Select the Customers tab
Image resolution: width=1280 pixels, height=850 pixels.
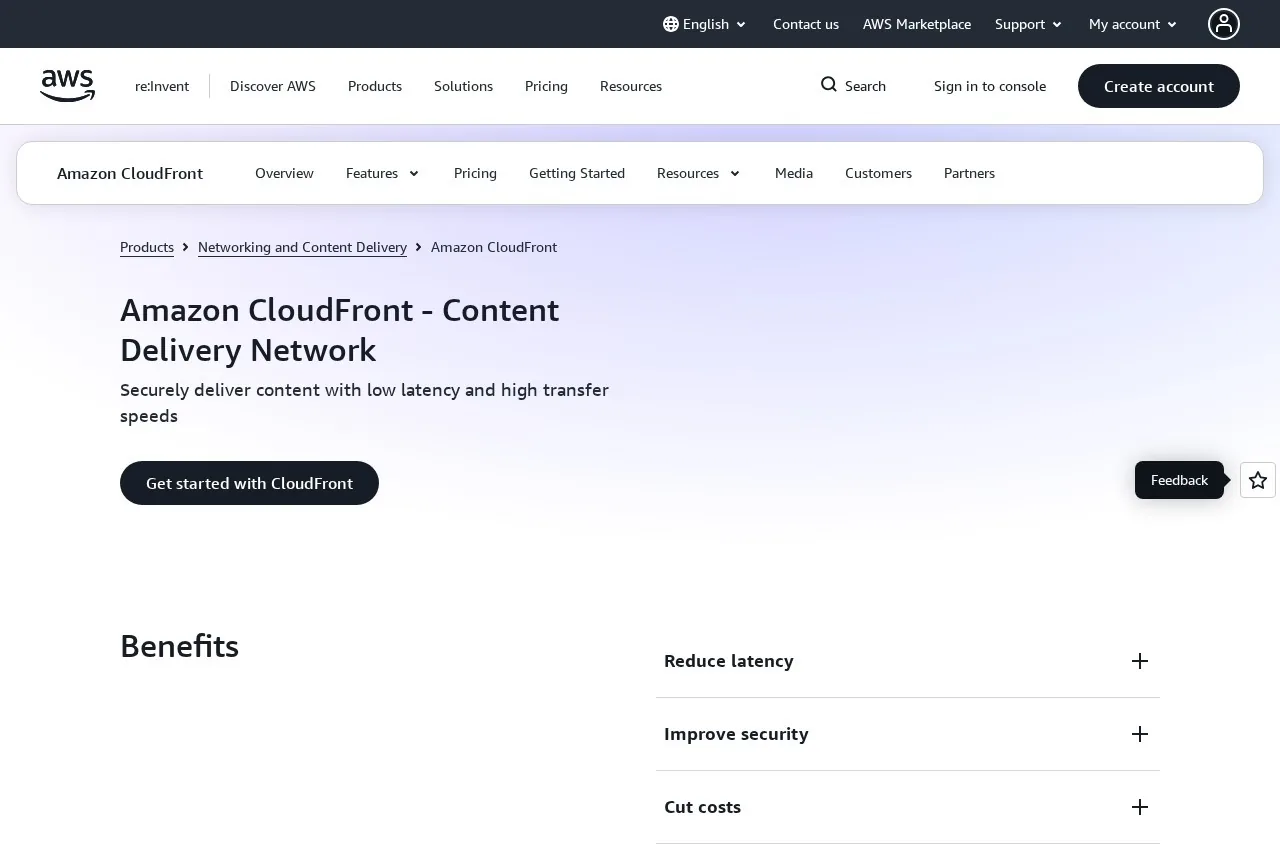click(878, 173)
